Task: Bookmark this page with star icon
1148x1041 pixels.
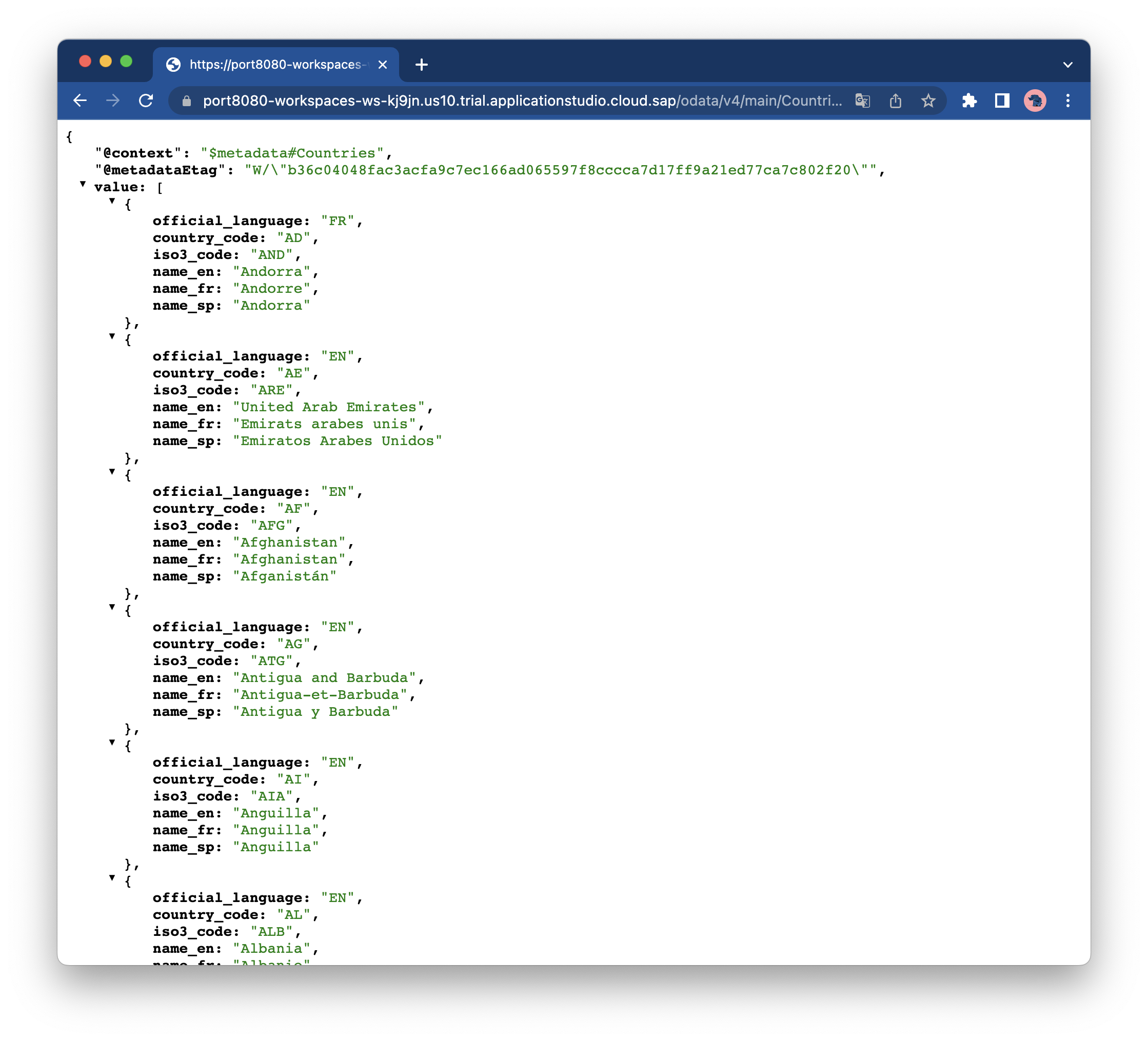Action: (928, 101)
